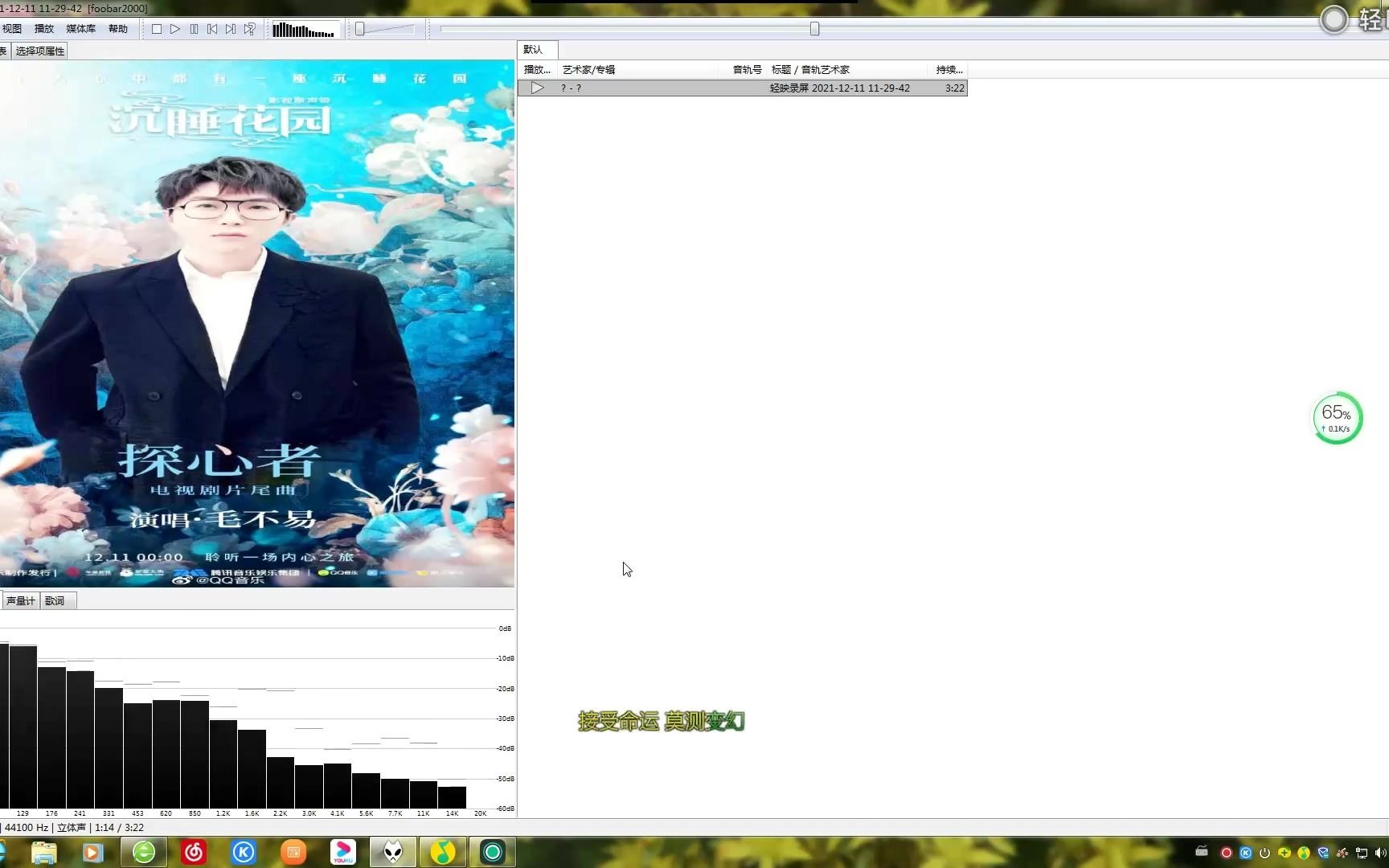Open the 视图 menu
The width and height of the screenshot is (1389, 868).
pos(12,29)
